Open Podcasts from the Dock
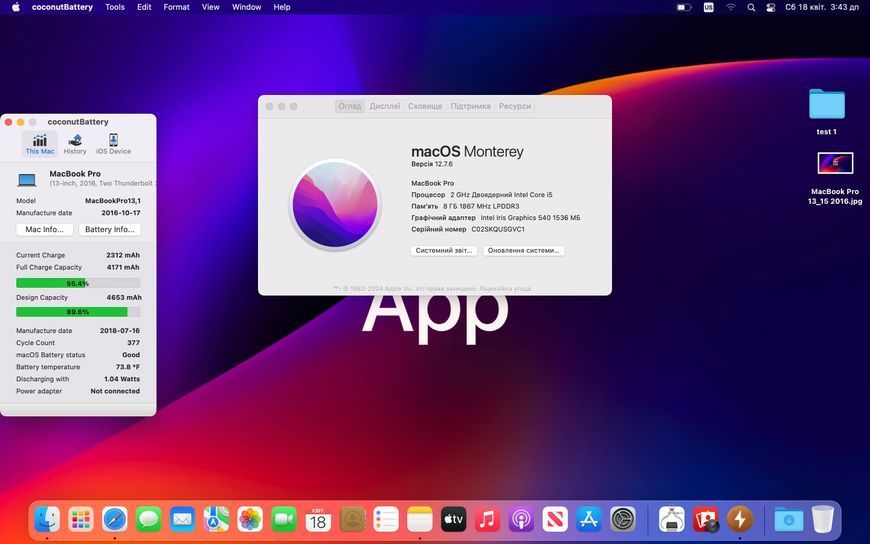The height and width of the screenshot is (544, 870). pyautogui.click(x=521, y=520)
